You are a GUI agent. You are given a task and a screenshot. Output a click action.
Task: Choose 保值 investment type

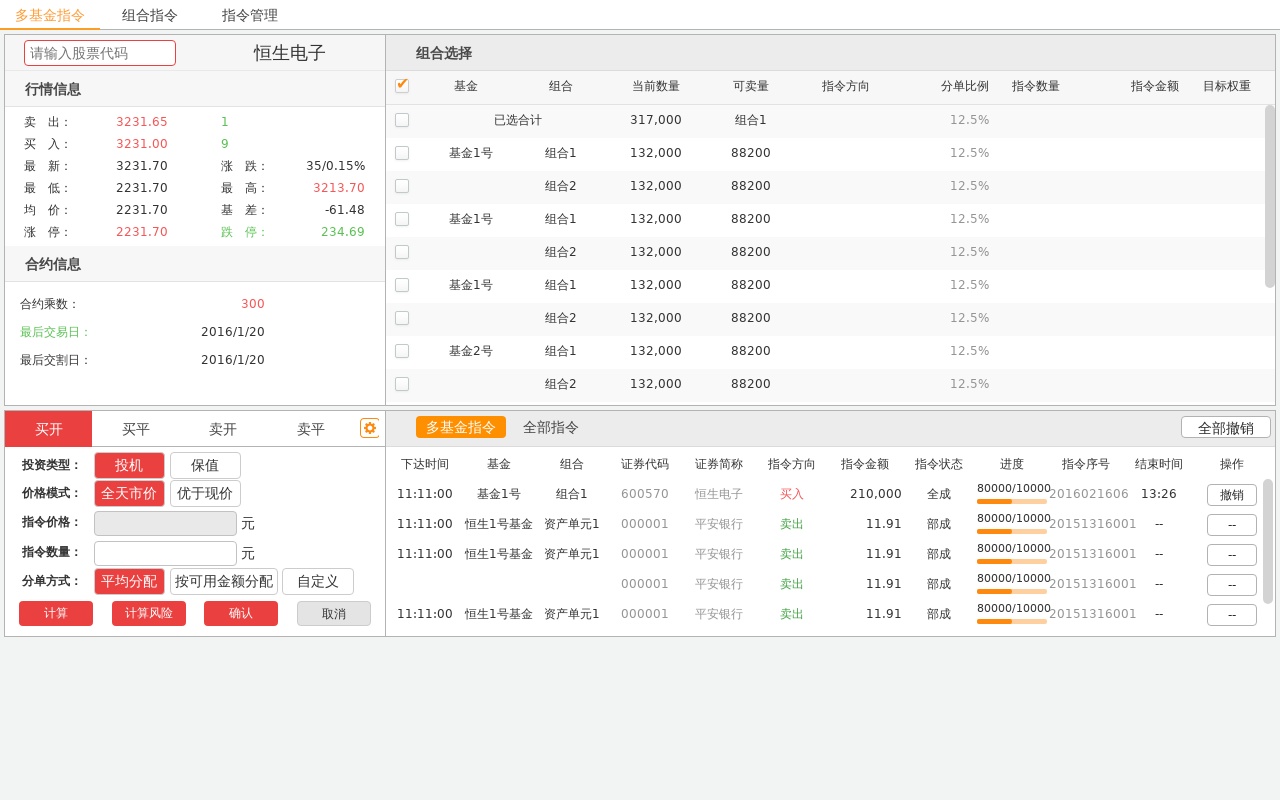[205, 466]
